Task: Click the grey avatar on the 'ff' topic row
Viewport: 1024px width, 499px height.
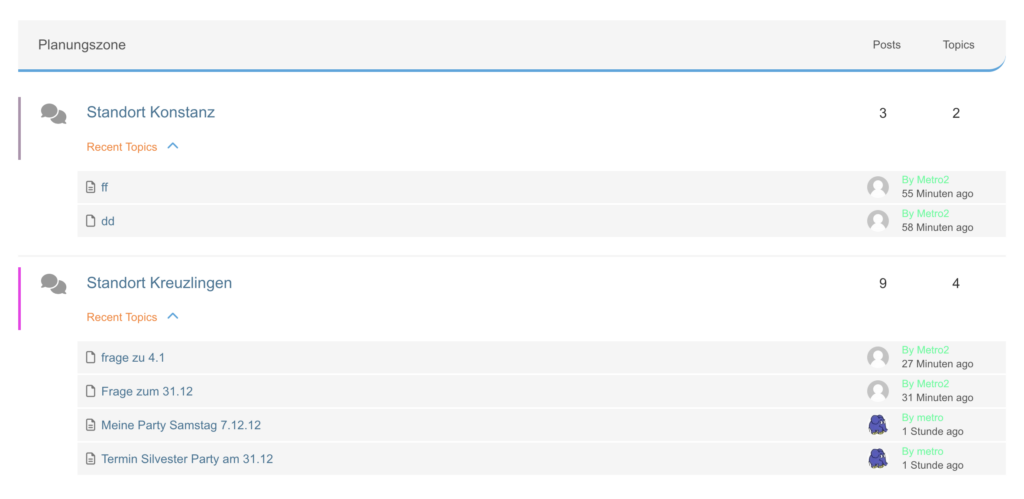Action: [x=878, y=187]
